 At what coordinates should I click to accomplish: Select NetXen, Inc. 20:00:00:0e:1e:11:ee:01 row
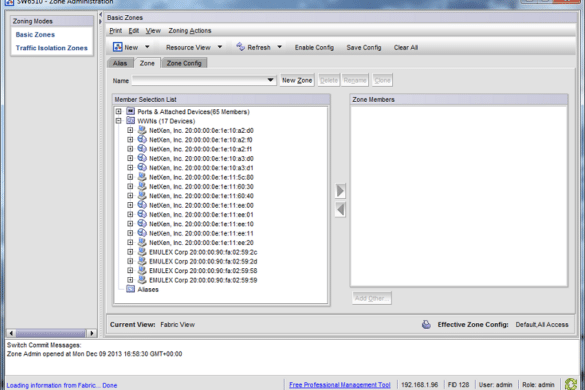coord(201,214)
